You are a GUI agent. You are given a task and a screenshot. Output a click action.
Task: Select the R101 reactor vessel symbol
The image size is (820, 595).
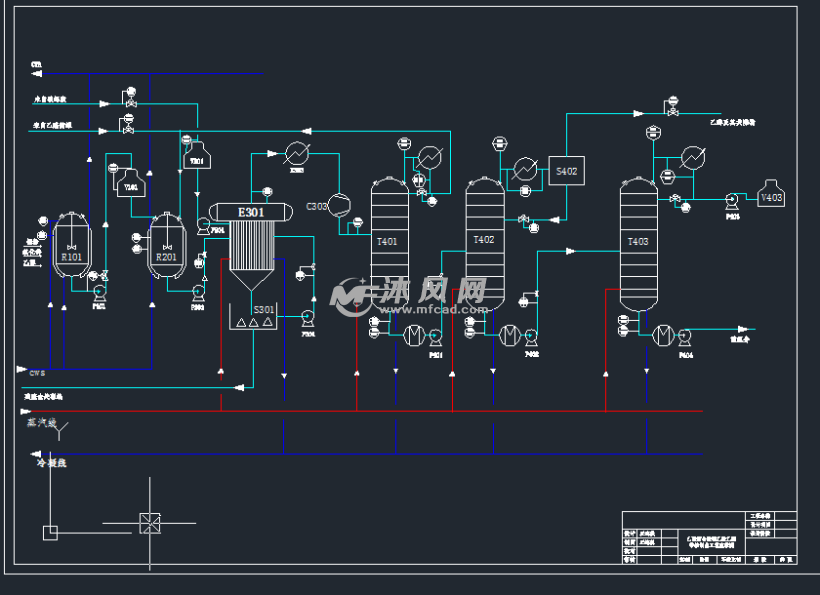point(72,245)
